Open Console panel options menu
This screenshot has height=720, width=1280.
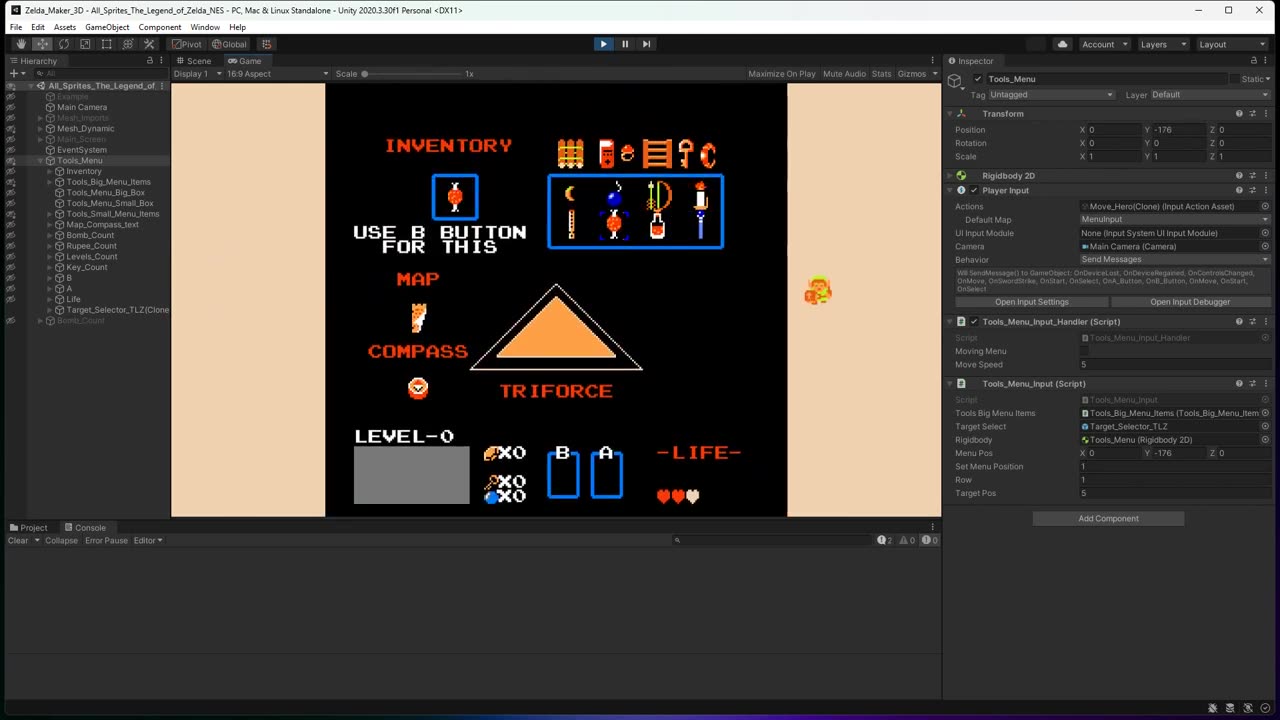(933, 527)
